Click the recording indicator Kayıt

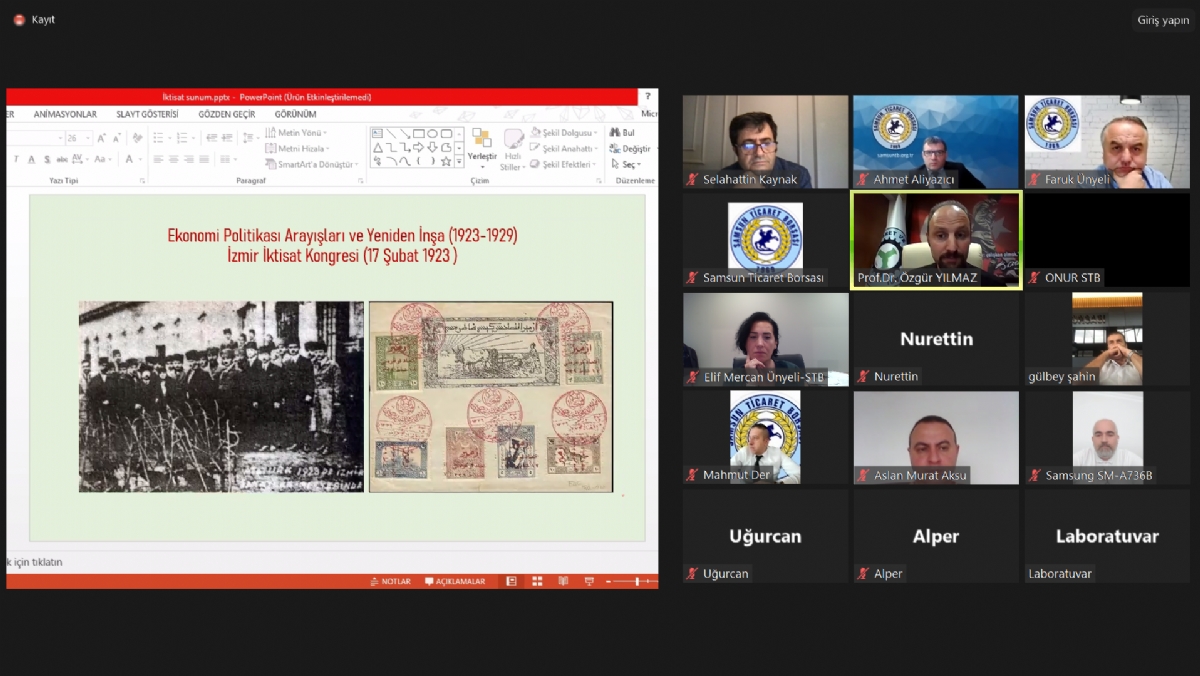[x=34, y=20]
